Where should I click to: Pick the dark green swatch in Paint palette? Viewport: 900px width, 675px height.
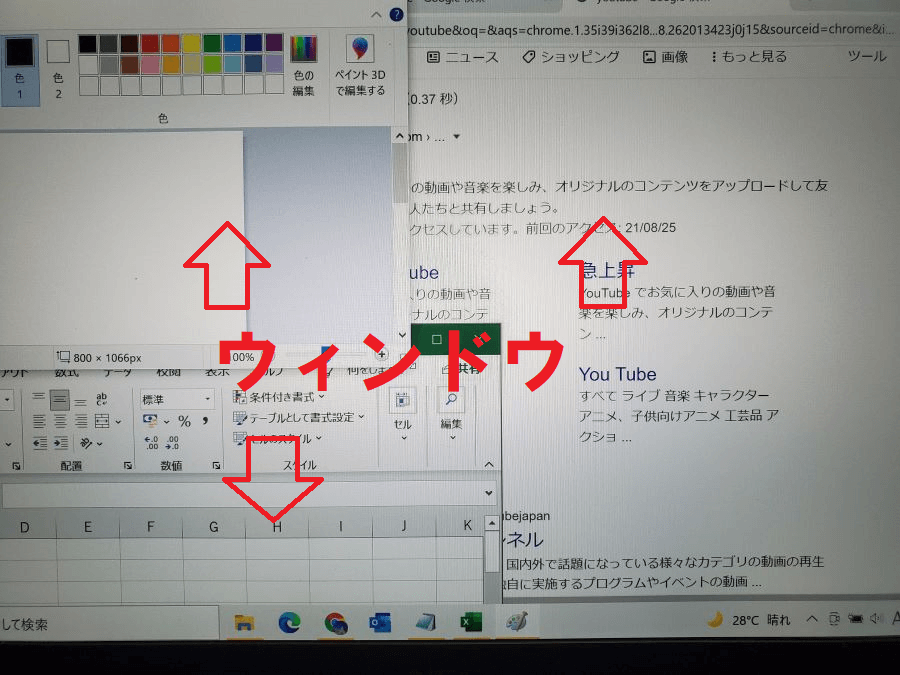coord(212,43)
